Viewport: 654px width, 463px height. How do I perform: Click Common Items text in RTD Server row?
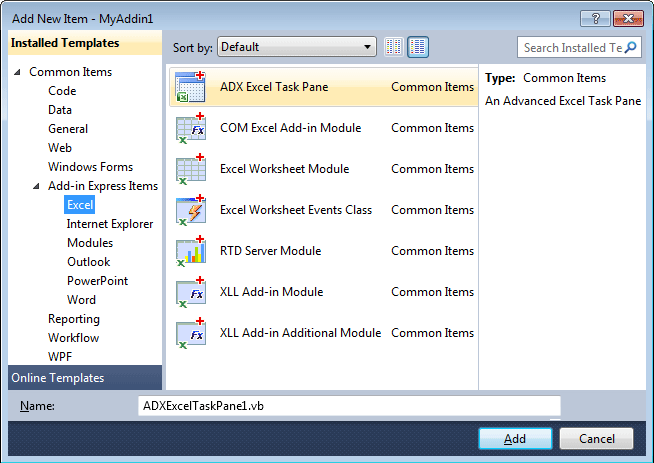433,251
